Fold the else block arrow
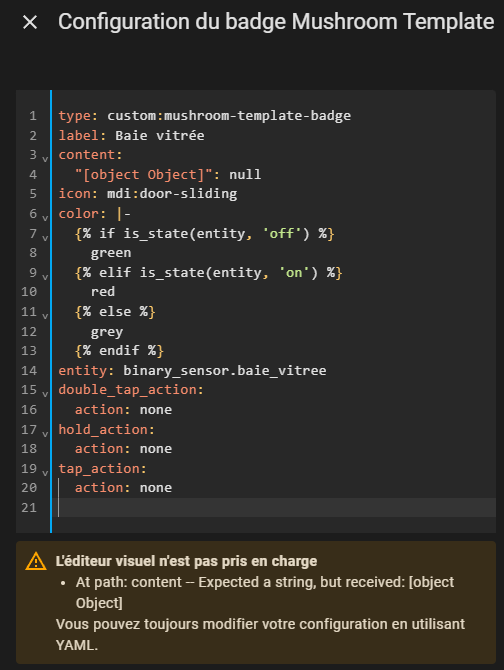The image size is (504, 670). pyautogui.click(x=45, y=315)
